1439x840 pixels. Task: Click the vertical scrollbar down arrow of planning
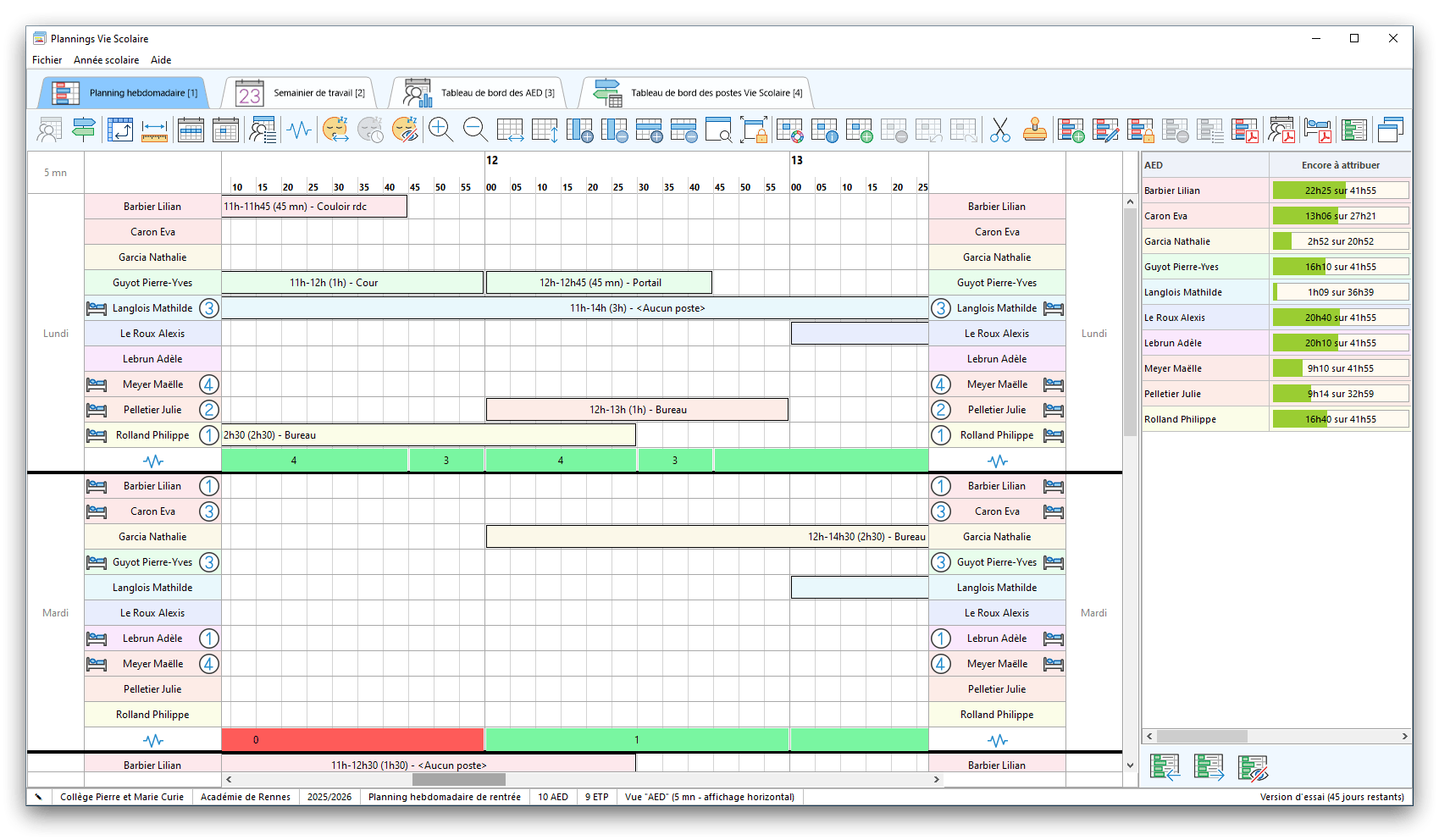(x=1130, y=765)
